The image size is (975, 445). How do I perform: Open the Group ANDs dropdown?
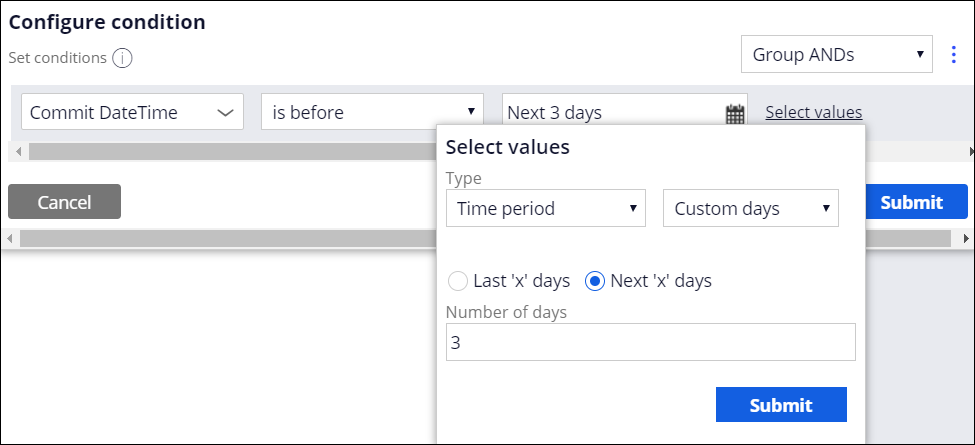(x=836, y=54)
